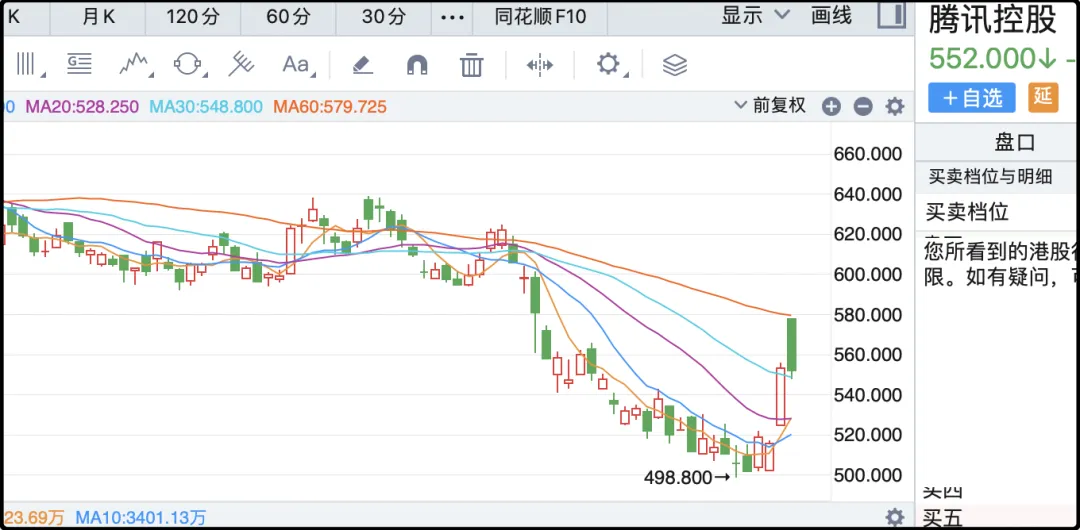
Task: Click the eraser tool icon
Action: coord(362,65)
